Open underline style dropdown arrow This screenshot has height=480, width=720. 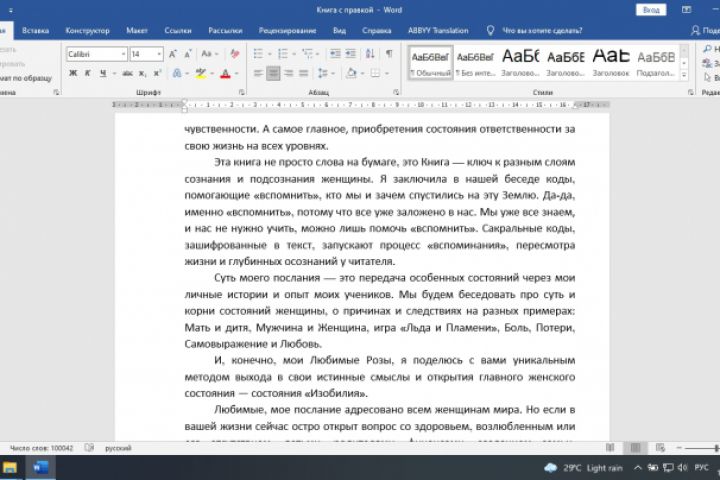point(114,73)
